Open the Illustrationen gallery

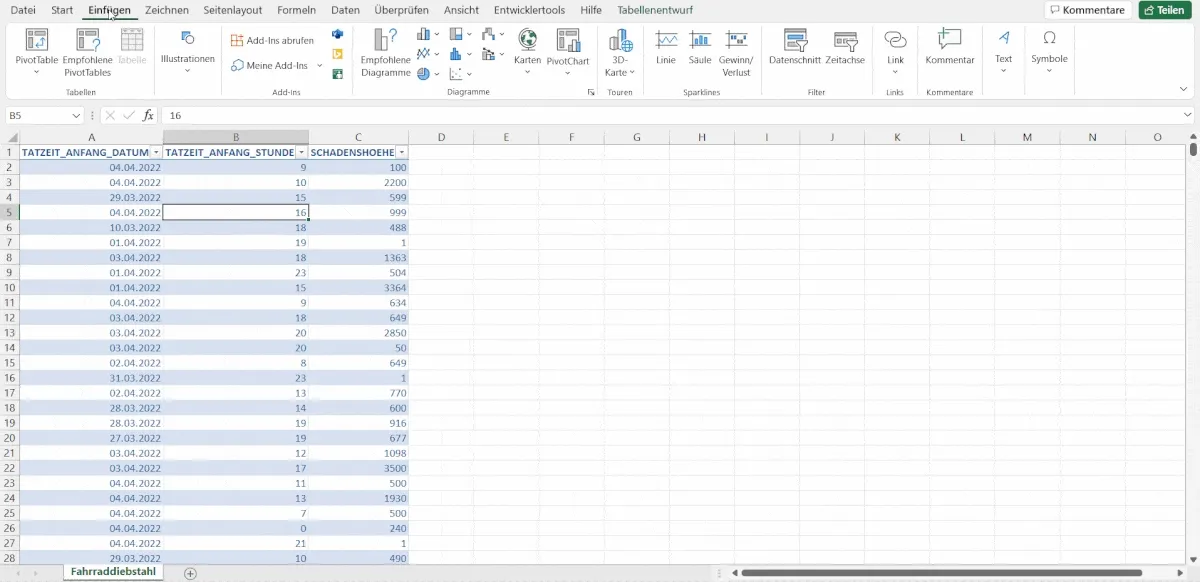pos(188,52)
